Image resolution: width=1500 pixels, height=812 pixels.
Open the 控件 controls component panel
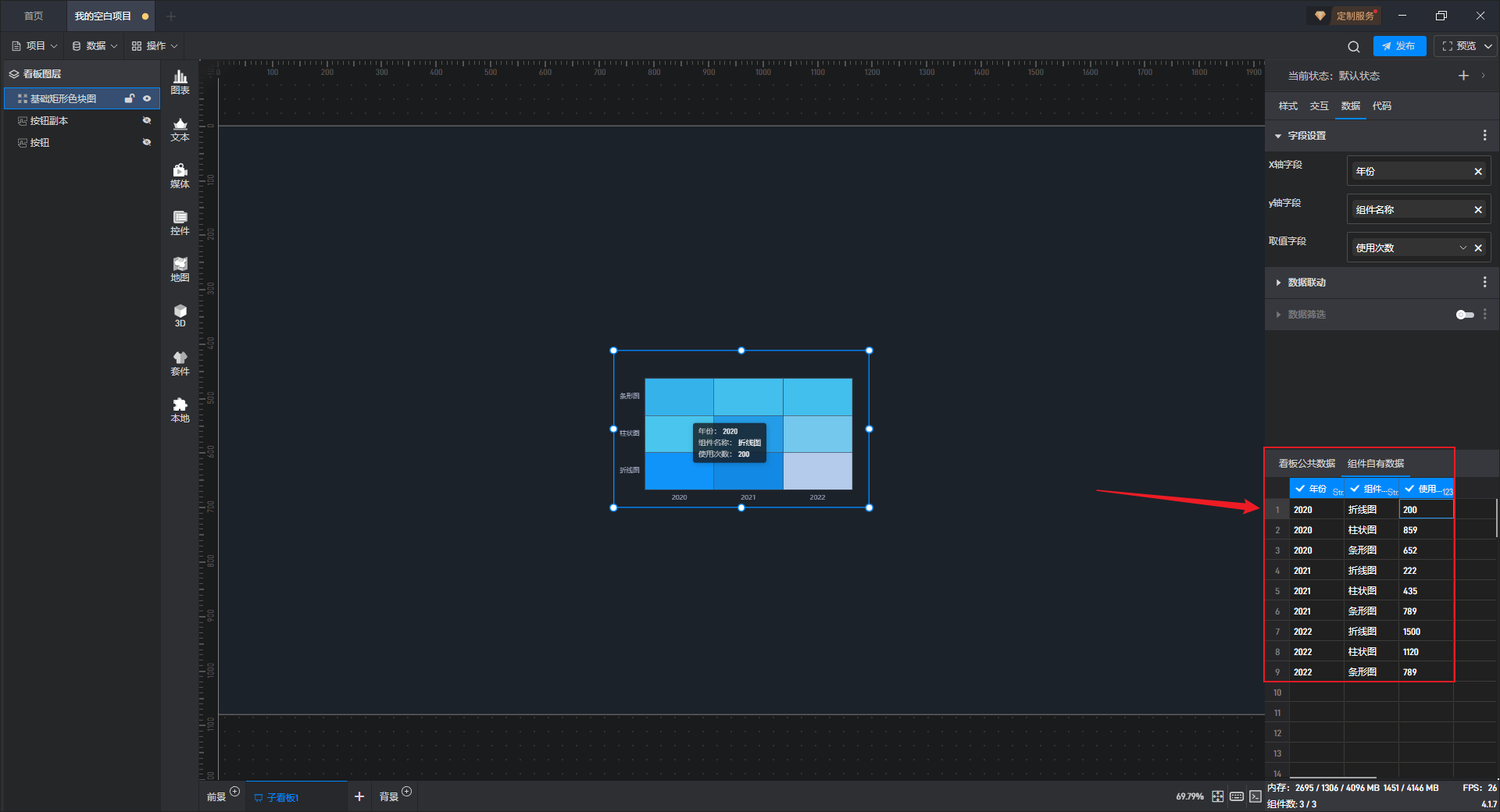(x=180, y=223)
